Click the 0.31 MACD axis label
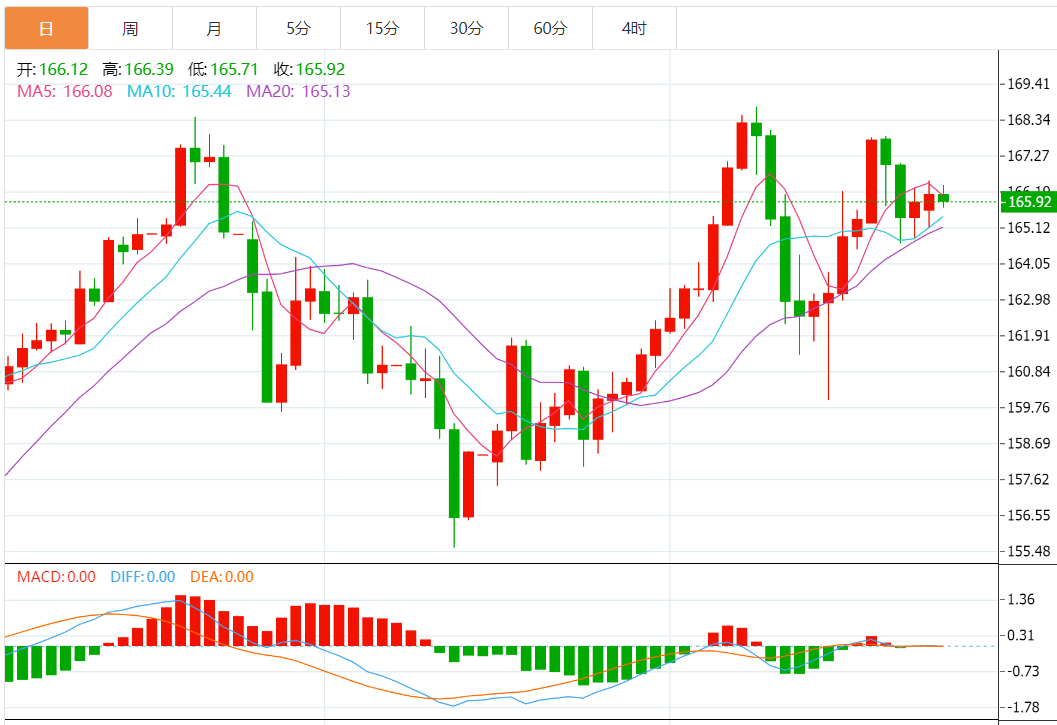 (1021, 635)
